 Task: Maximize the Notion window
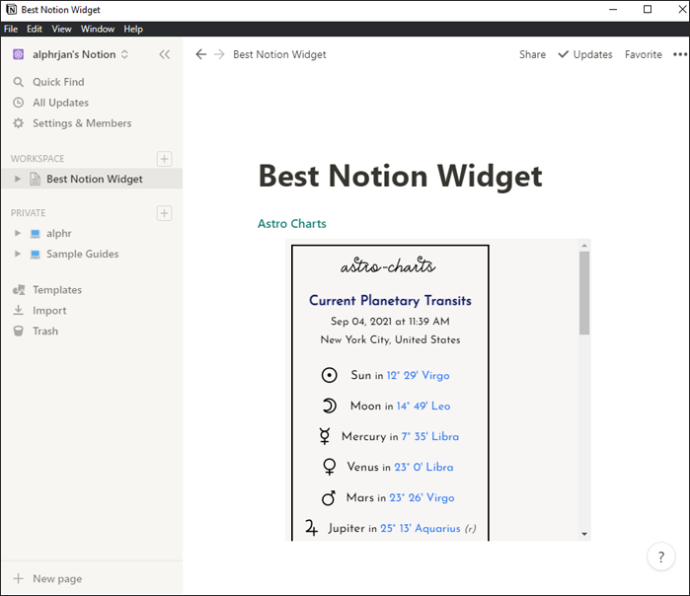(x=647, y=9)
